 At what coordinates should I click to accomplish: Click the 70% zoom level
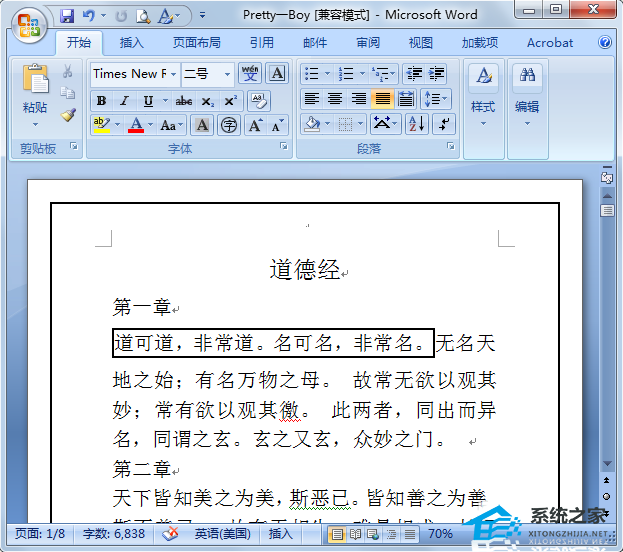[x=440, y=534]
